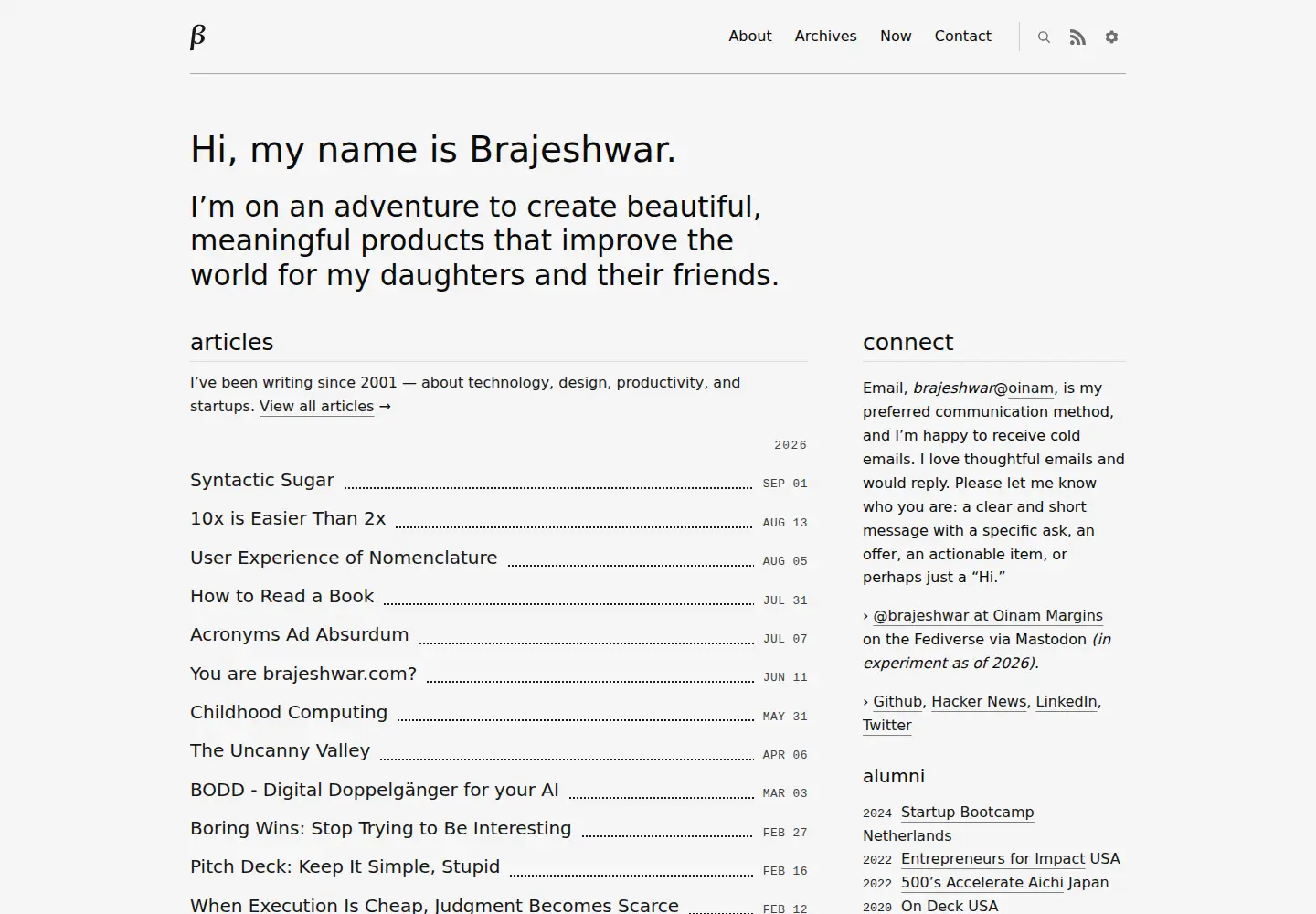The image size is (1316, 914).
Task: Open the '500's Accelerate Aichi' link
Action: coord(982,883)
